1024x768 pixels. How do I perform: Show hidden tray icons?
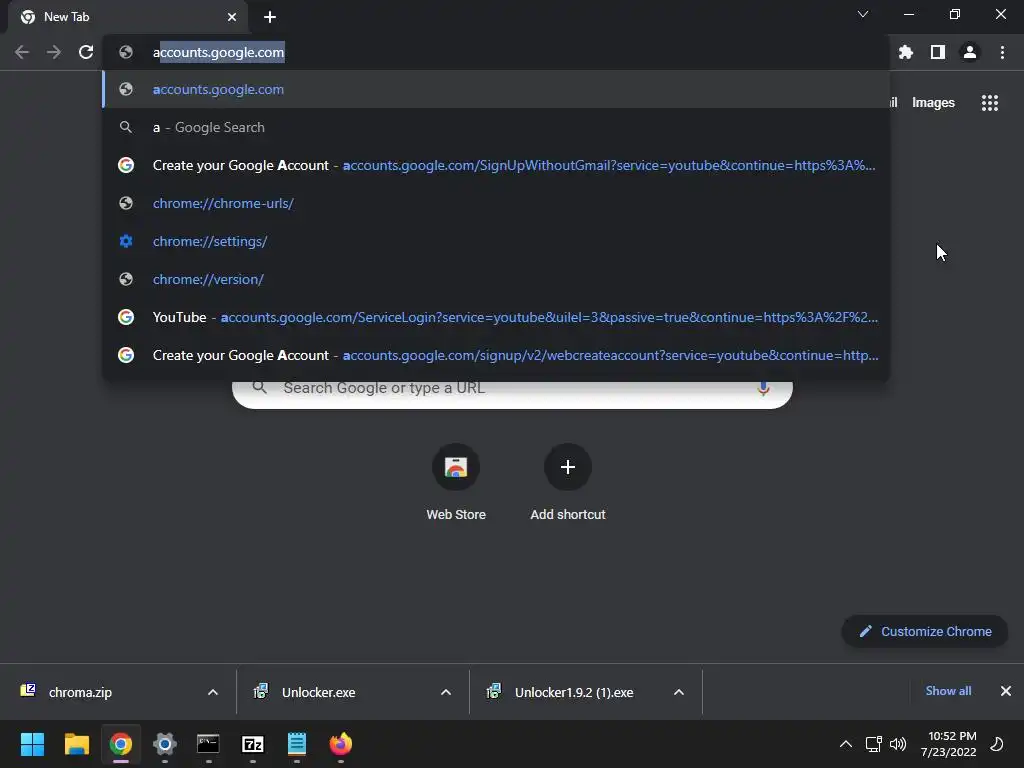(x=846, y=744)
